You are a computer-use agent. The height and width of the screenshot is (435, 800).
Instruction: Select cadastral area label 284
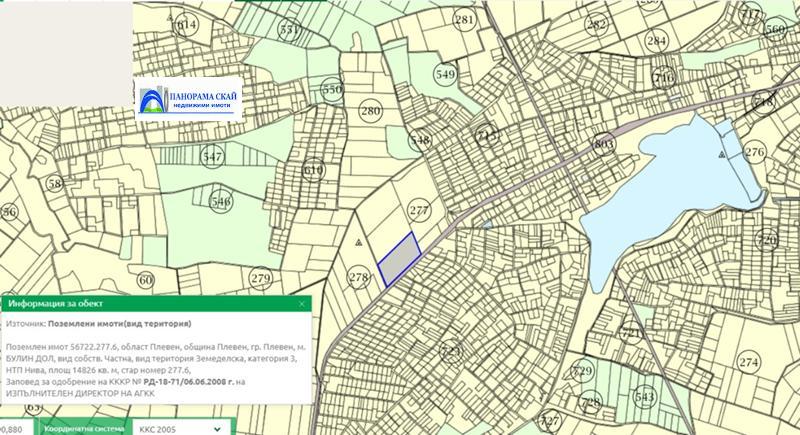point(656,41)
